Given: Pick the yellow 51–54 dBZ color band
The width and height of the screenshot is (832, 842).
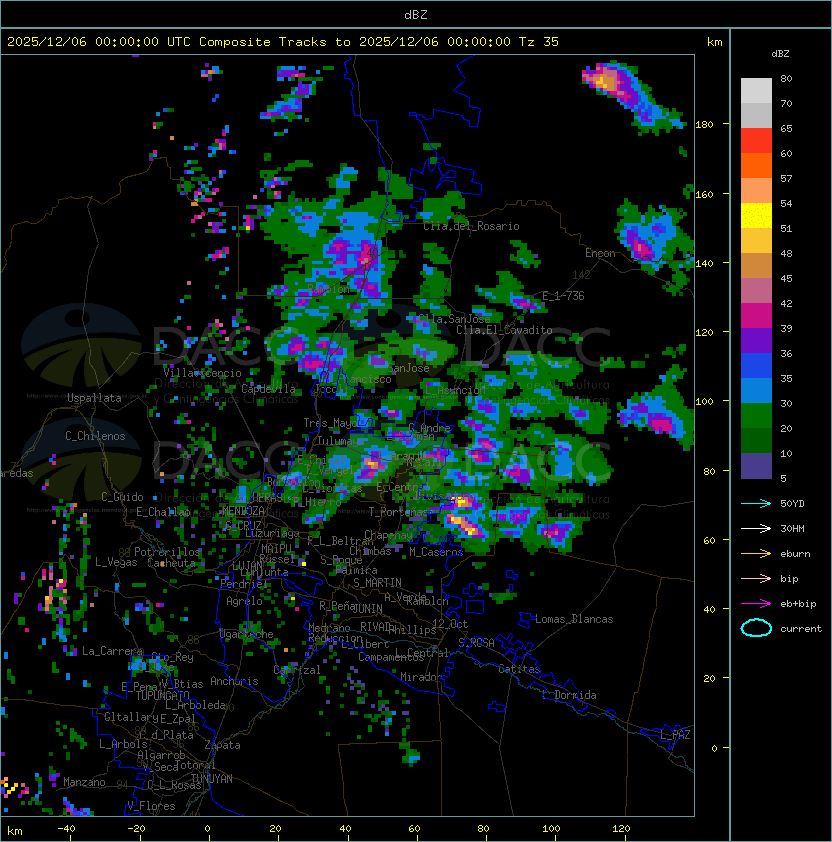Looking at the screenshot, I should point(756,216).
